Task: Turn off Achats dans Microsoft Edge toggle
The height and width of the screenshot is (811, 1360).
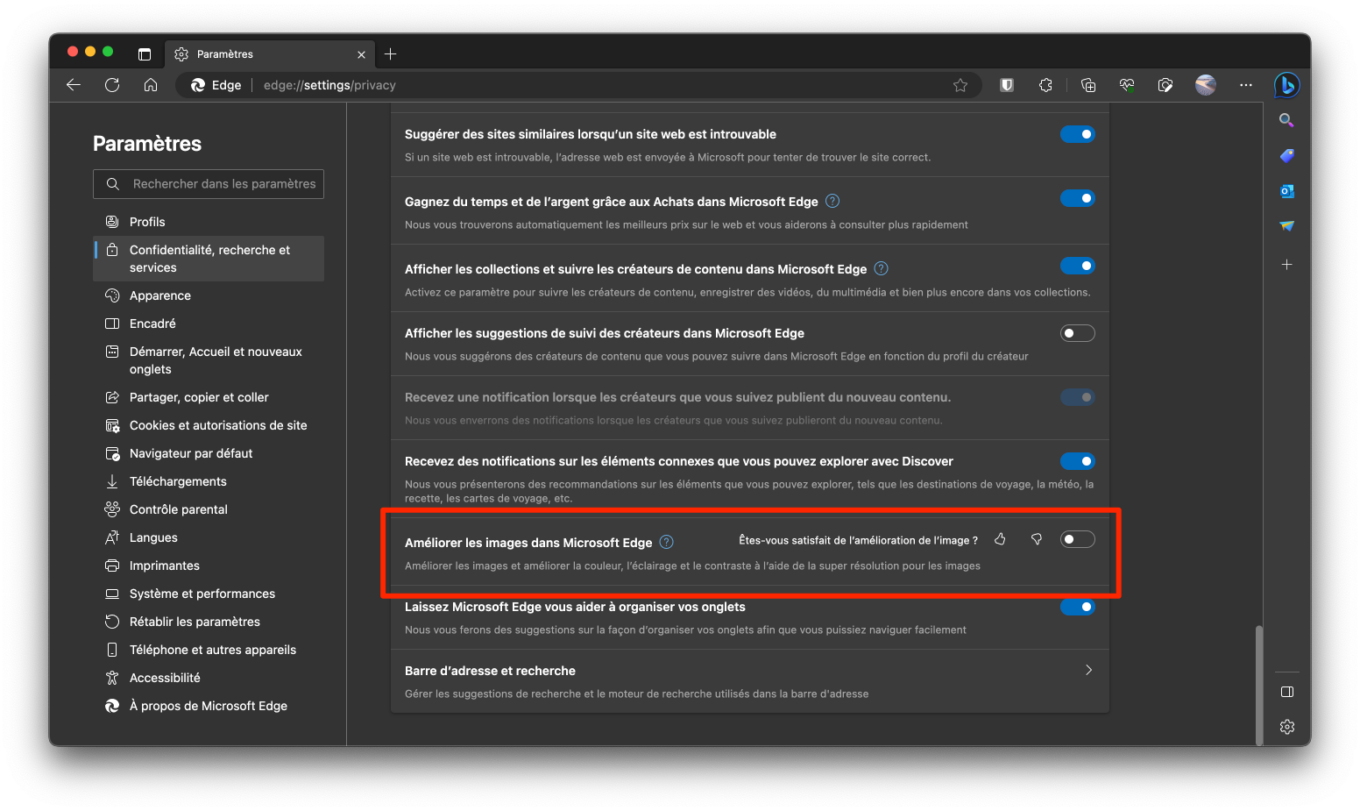Action: 1077,198
